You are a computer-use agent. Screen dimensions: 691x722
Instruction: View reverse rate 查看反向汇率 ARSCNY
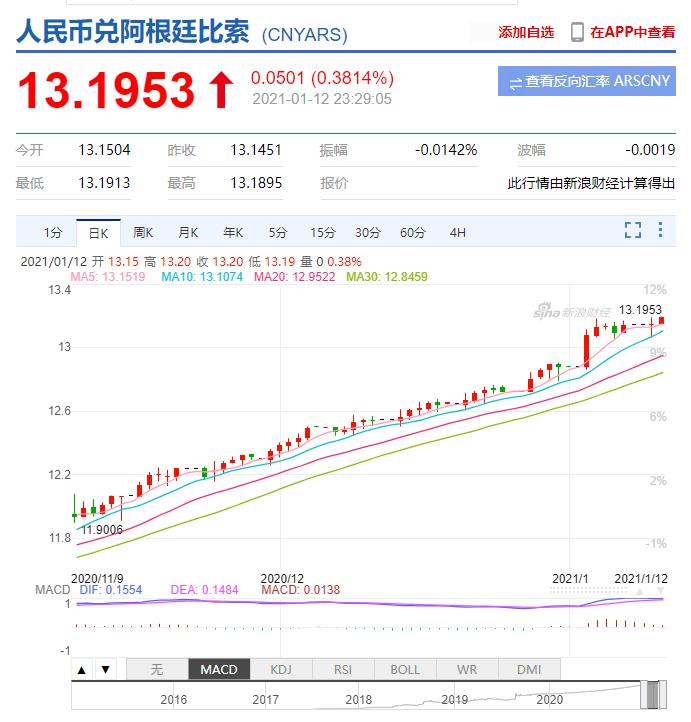point(586,81)
